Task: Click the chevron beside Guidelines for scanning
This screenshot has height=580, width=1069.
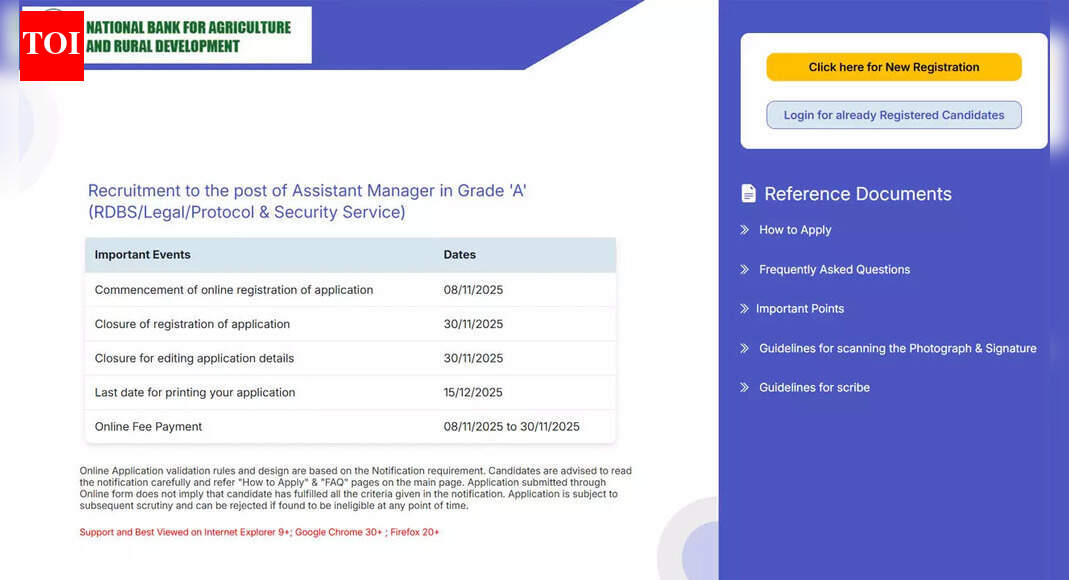Action: [x=743, y=348]
